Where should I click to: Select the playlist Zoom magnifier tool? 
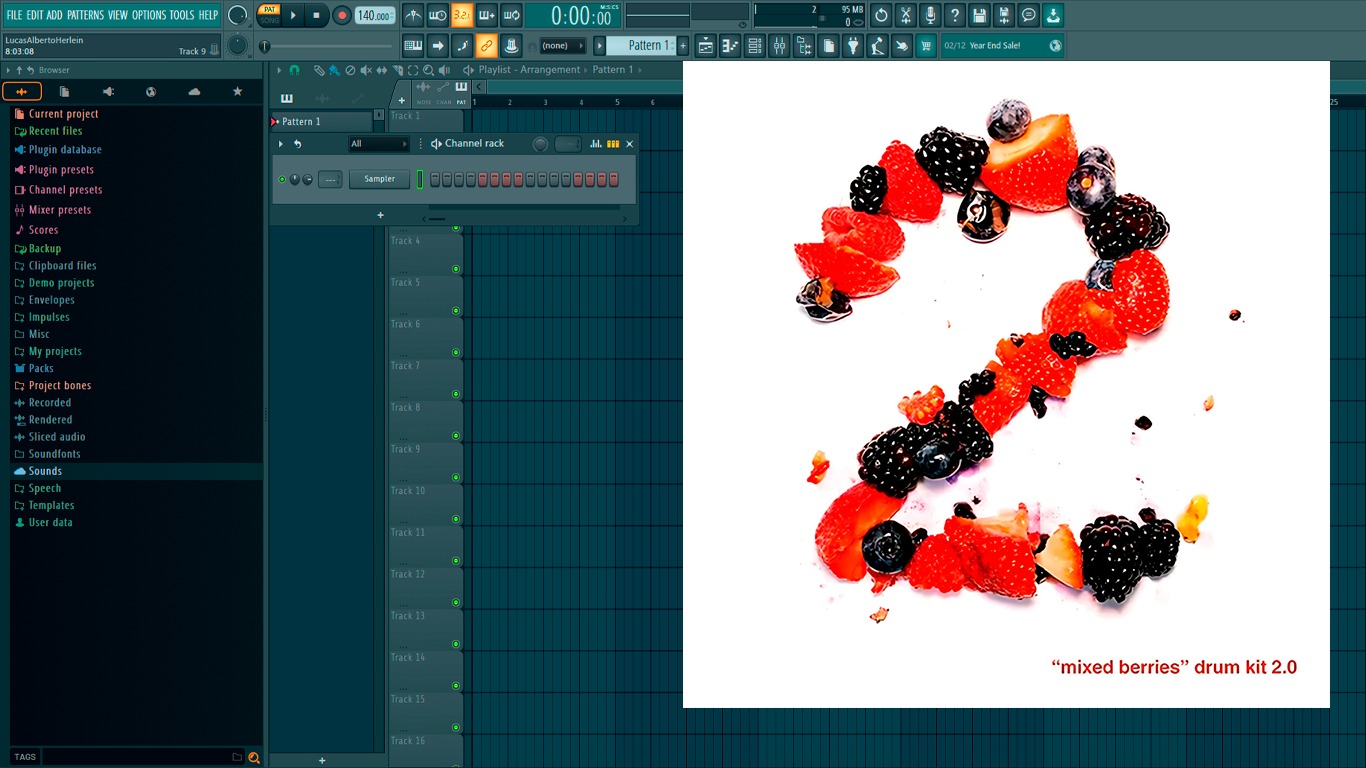click(428, 70)
